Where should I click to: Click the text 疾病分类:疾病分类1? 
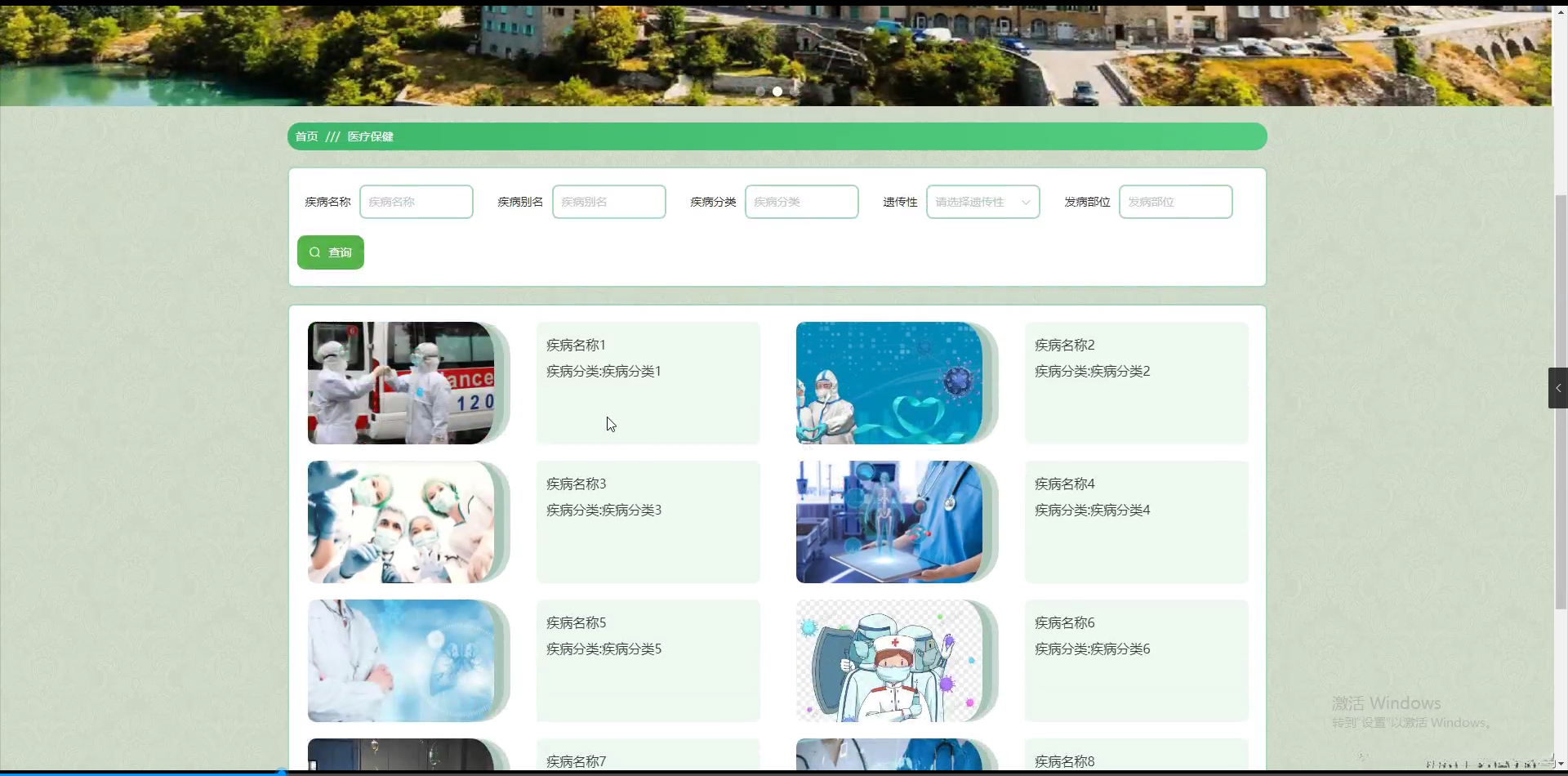tap(604, 371)
